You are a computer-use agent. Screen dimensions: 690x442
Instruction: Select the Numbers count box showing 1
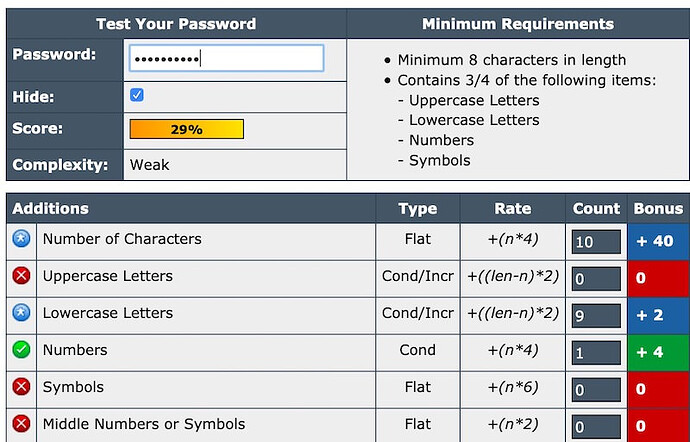tap(596, 353)
